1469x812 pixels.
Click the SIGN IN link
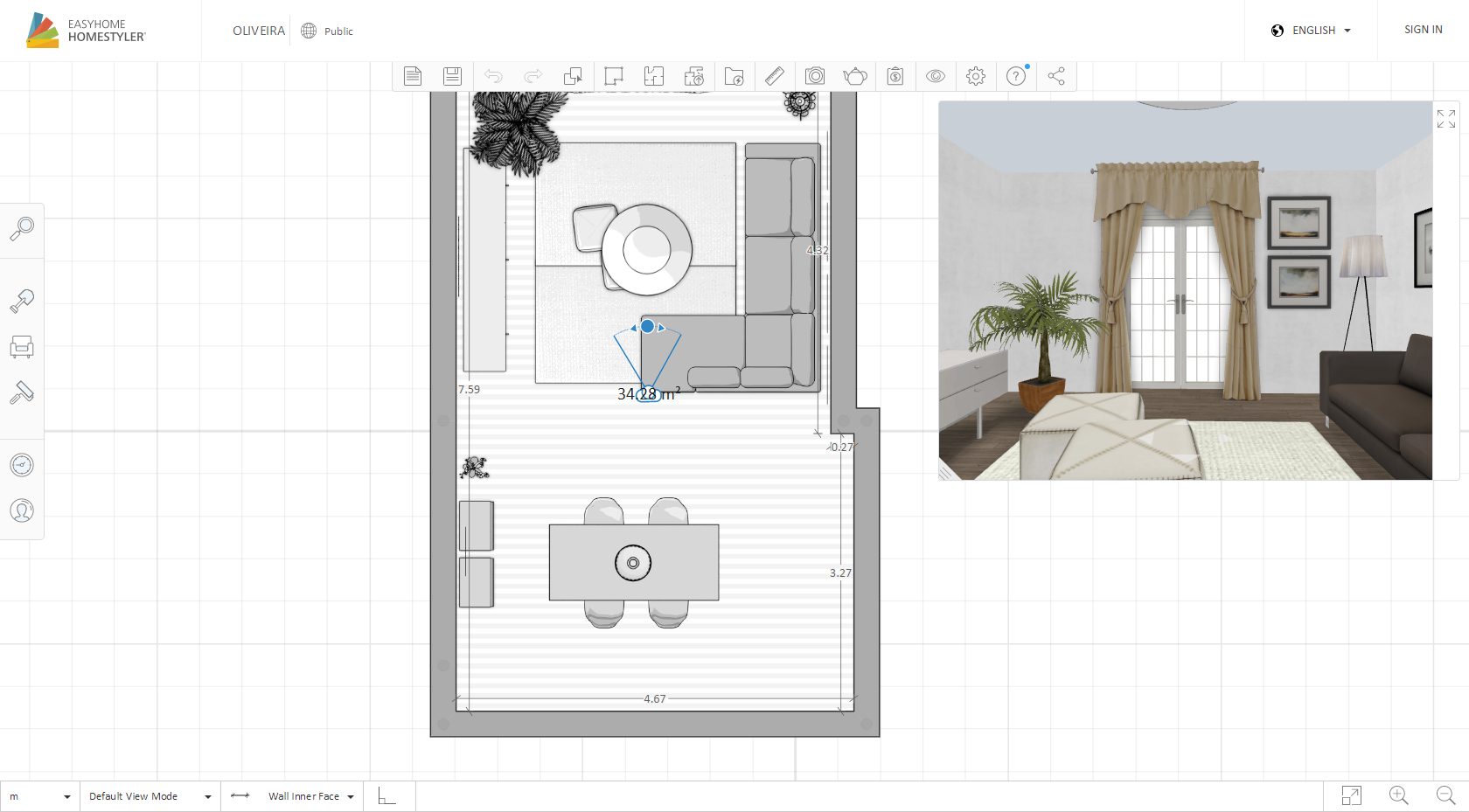pyautogui.click(x=1423, y=30)
